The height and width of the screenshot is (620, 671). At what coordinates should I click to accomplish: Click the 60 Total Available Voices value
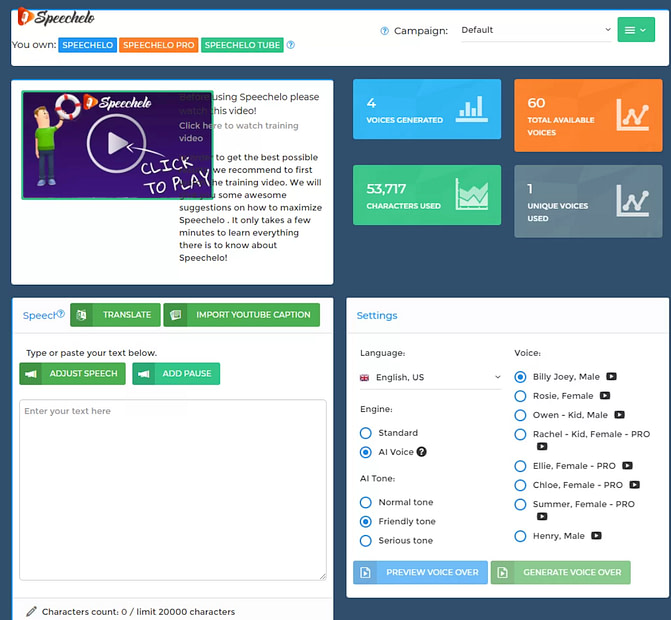tap(536, 103)
